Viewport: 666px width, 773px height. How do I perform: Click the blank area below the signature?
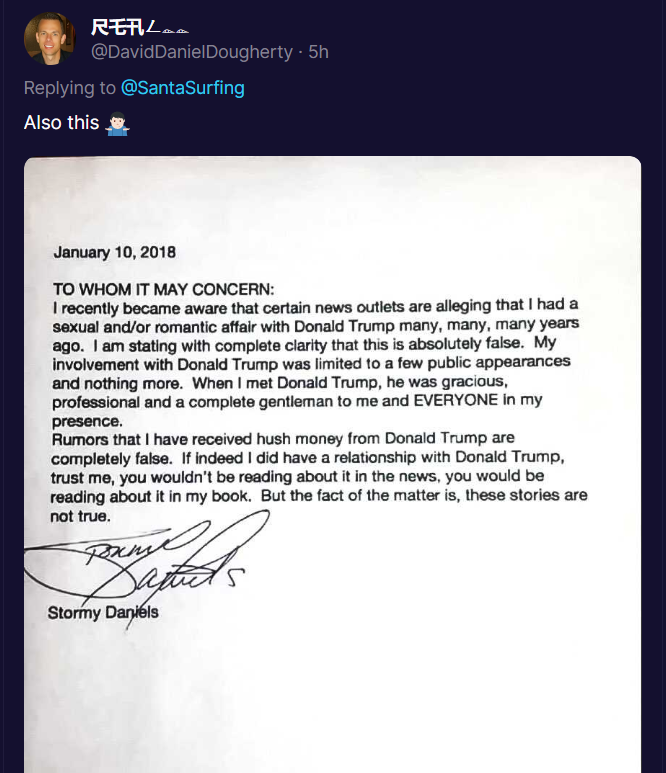(x=333, y=700)
